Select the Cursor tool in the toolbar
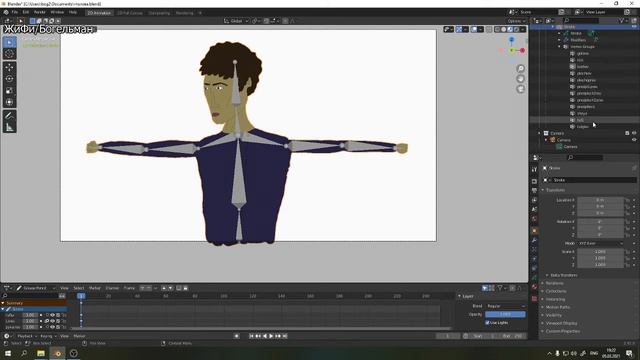Viewport: 640px width, 360px height. click(9, 53)
